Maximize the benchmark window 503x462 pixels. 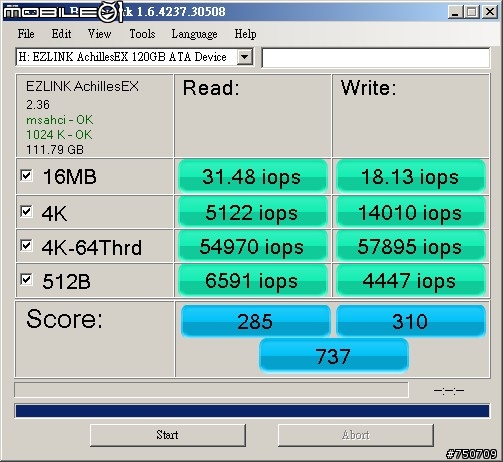[x=472, y=12]
